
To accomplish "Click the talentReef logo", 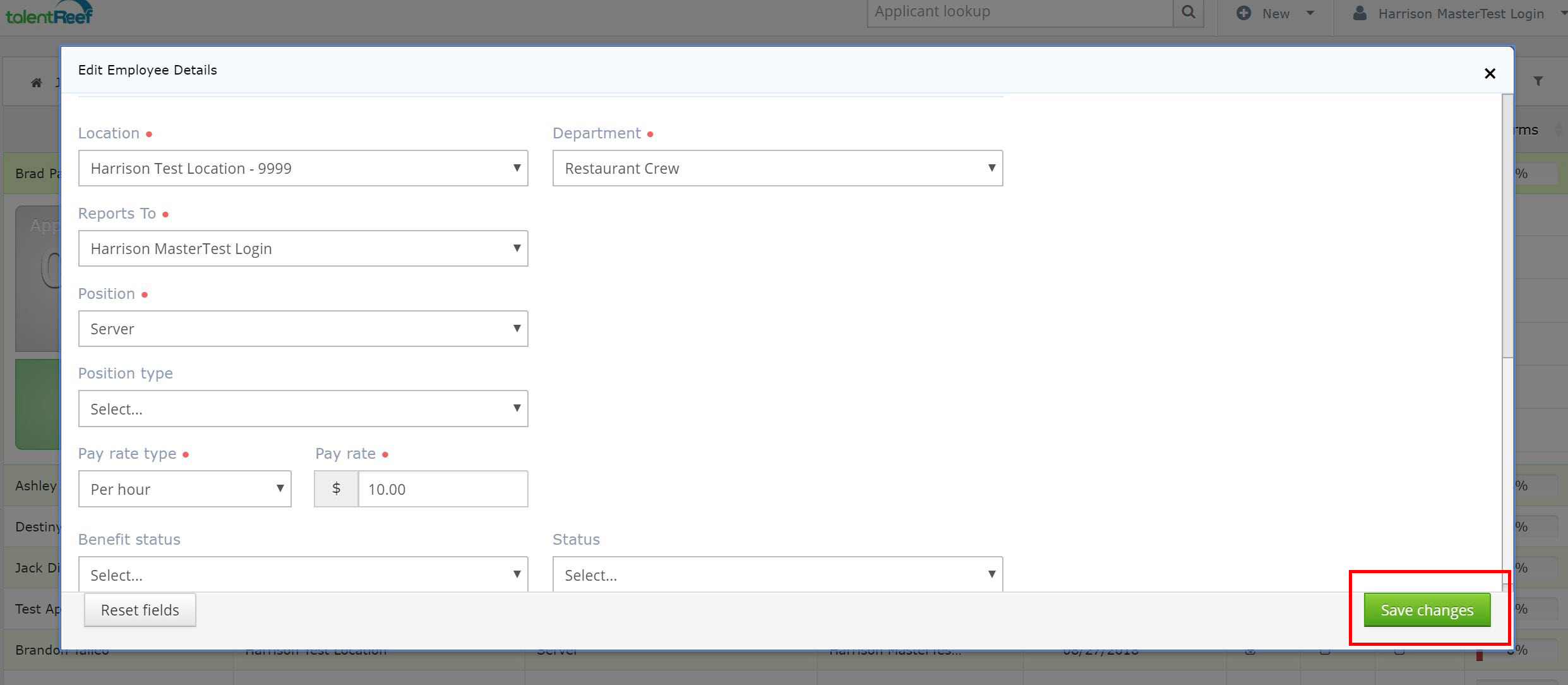I will coord(49,13).
